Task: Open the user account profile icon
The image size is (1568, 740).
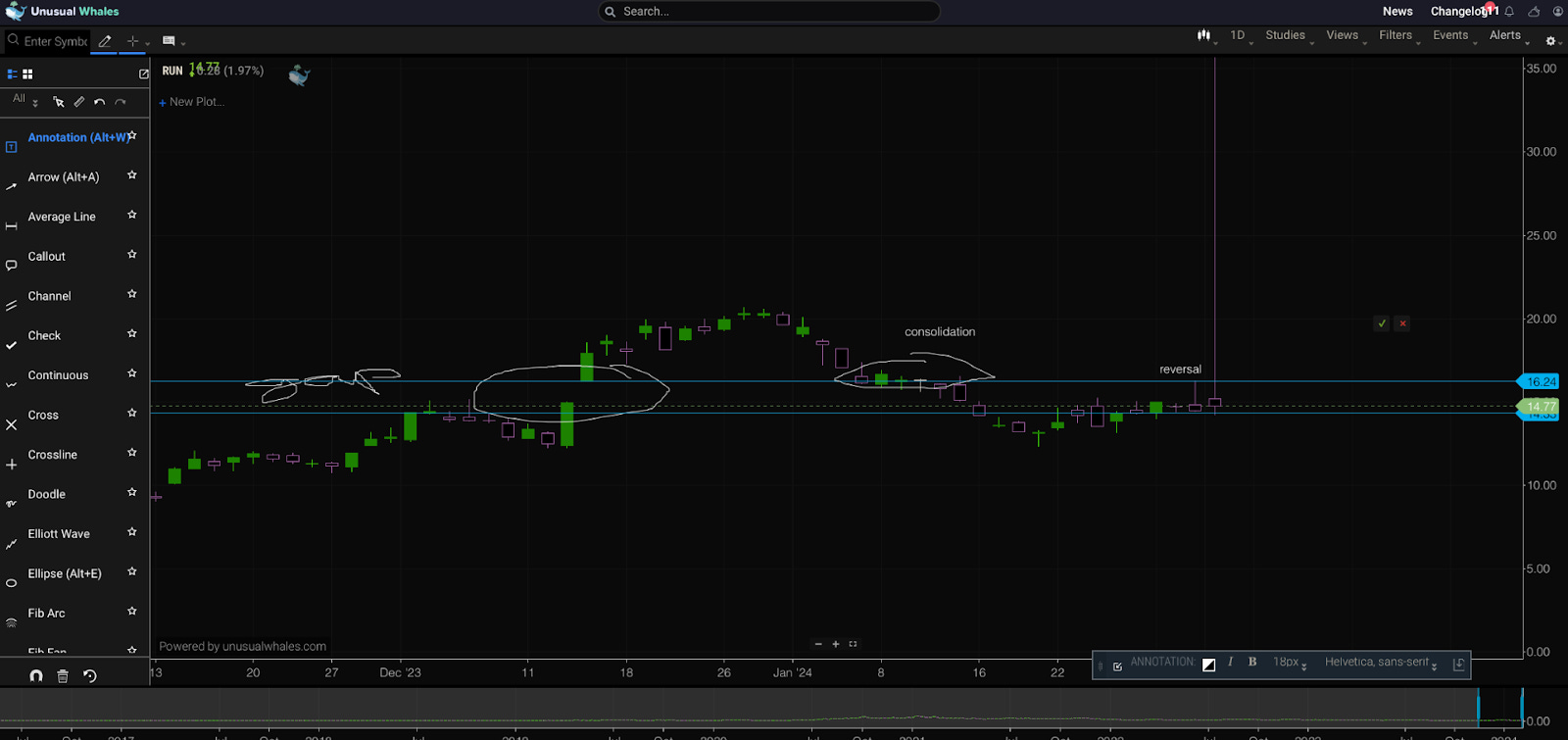Action: click(x=1557, y=12)
